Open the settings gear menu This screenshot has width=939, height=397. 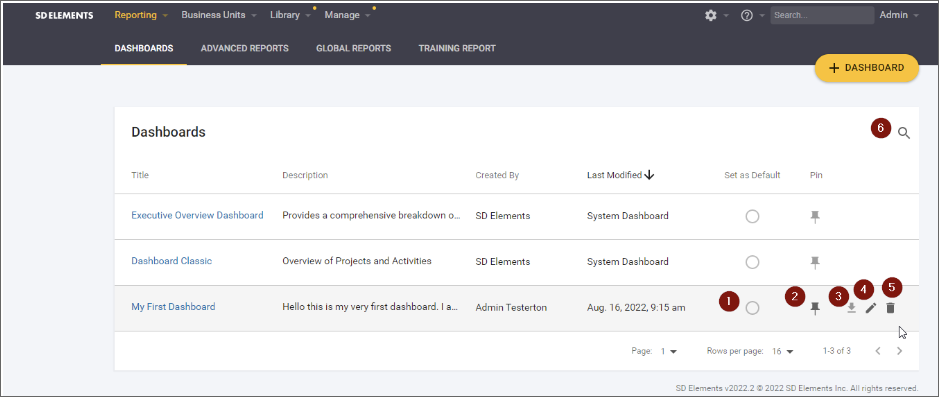point(711,16)
